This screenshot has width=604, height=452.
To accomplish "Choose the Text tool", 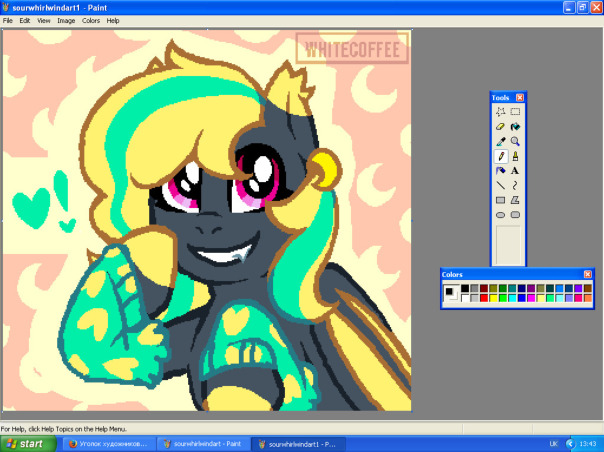I will [515, 171].
